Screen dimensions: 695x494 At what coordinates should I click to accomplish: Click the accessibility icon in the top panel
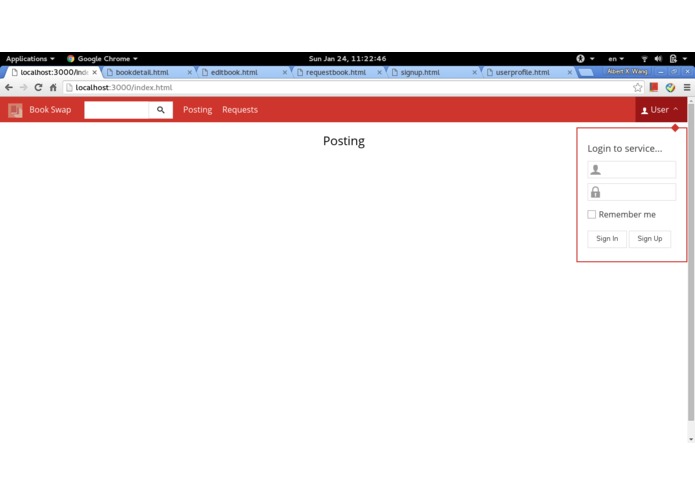click(x=580, y=58)
